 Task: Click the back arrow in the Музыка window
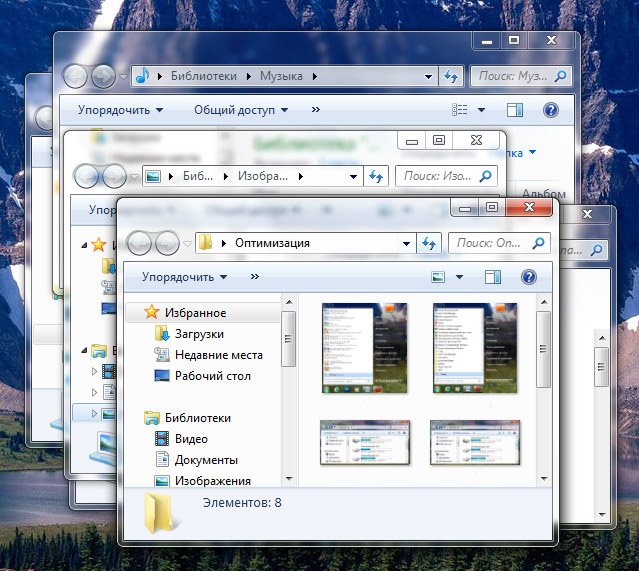pyautogui.click(x=75, y=76)
